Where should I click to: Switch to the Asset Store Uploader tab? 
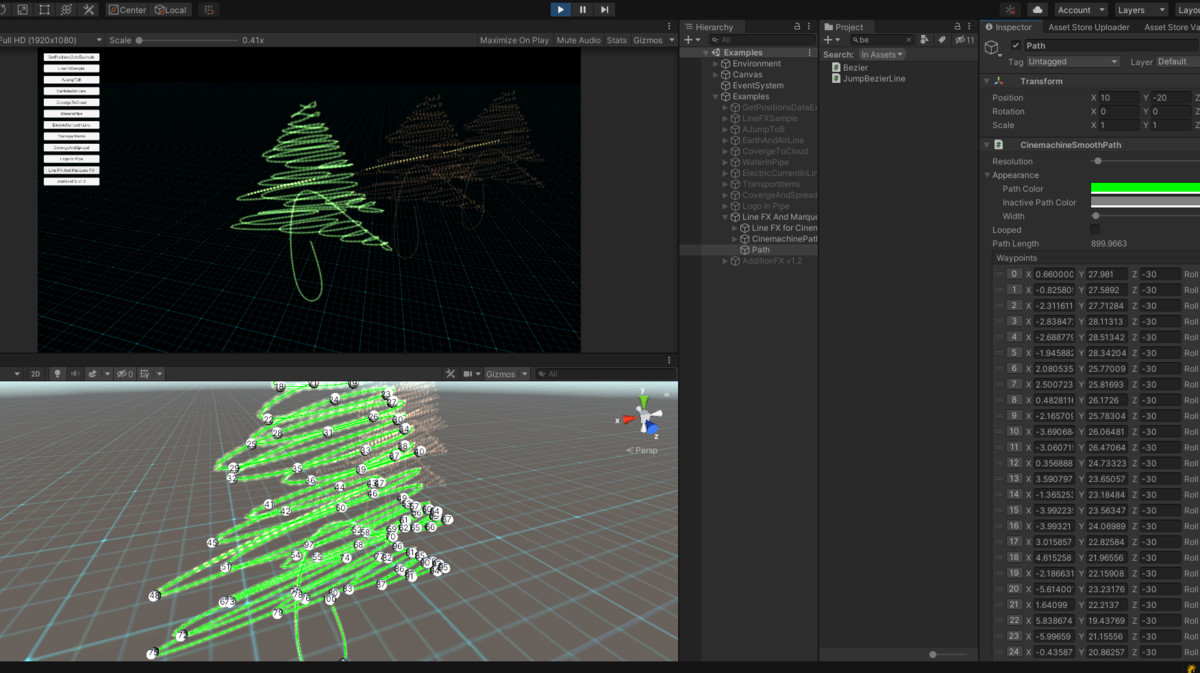click(1090, 27)
